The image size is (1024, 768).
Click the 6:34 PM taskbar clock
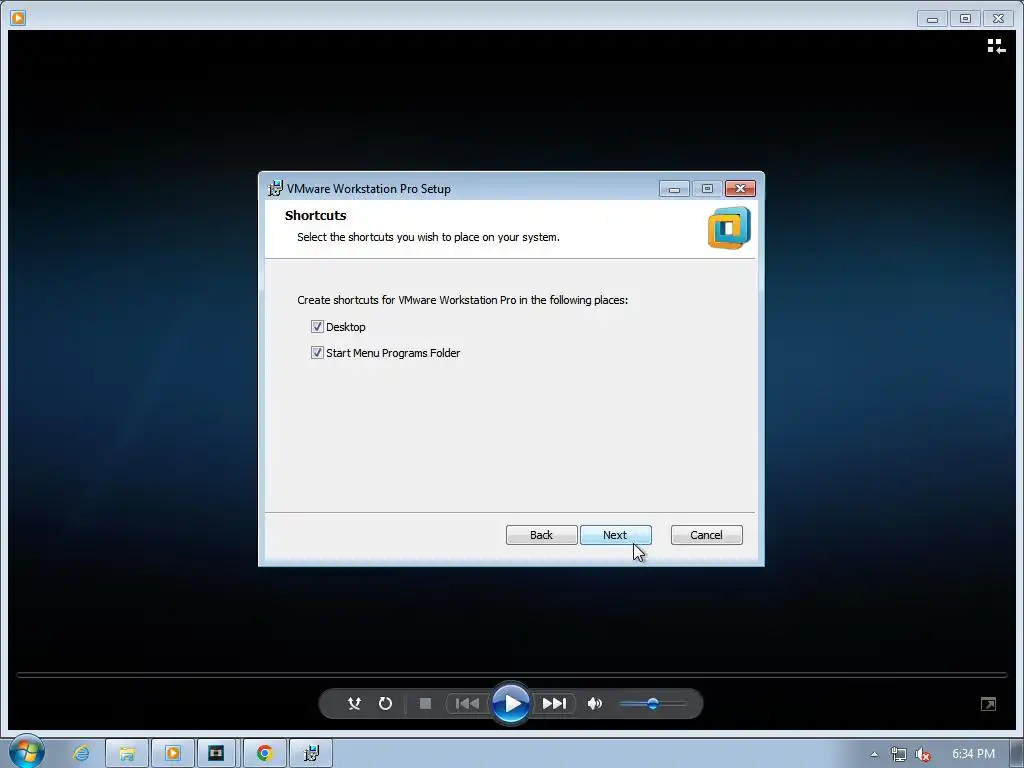pyautogui.click(x=973, y=754)
